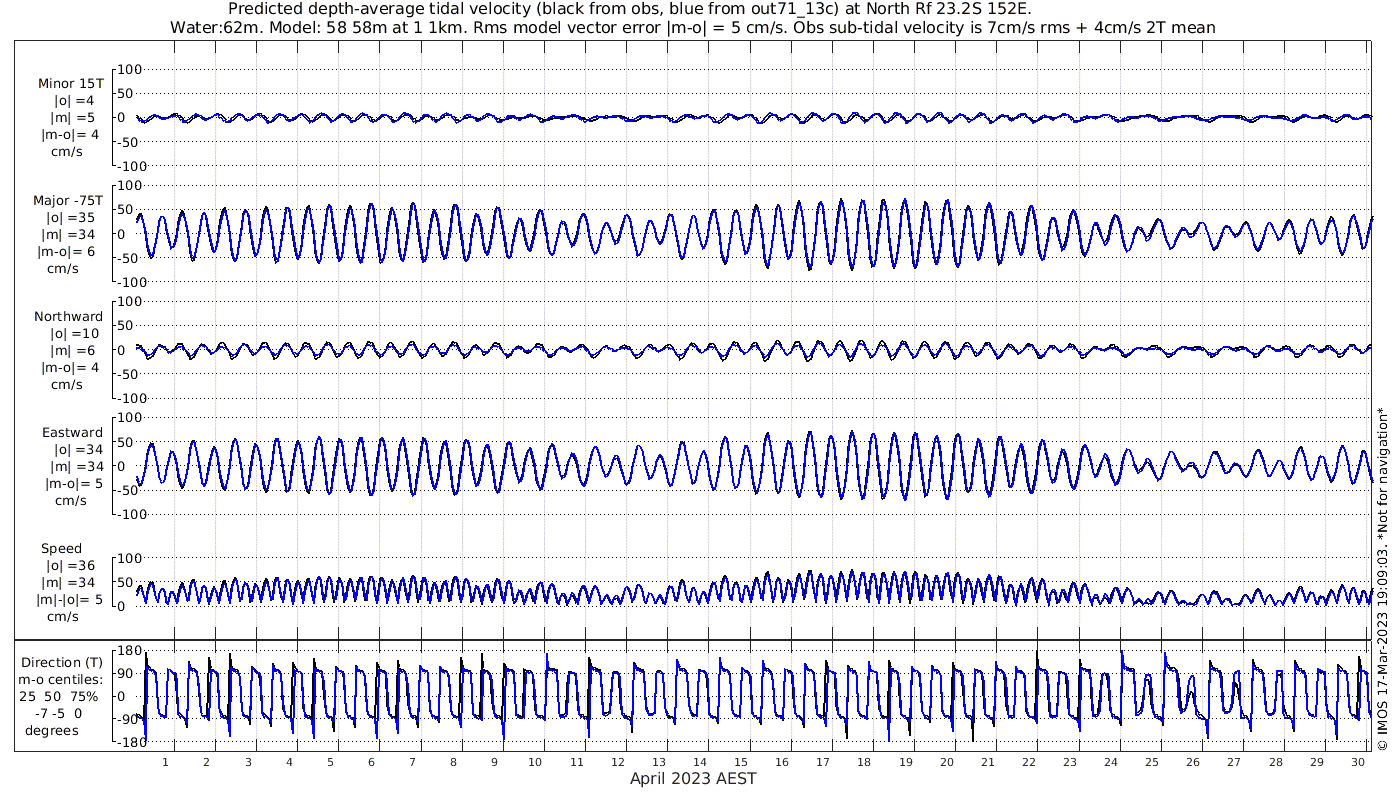Click the day 1 tick label on x-axis
Screen dimensions: 1400x800
click(166, 762)
